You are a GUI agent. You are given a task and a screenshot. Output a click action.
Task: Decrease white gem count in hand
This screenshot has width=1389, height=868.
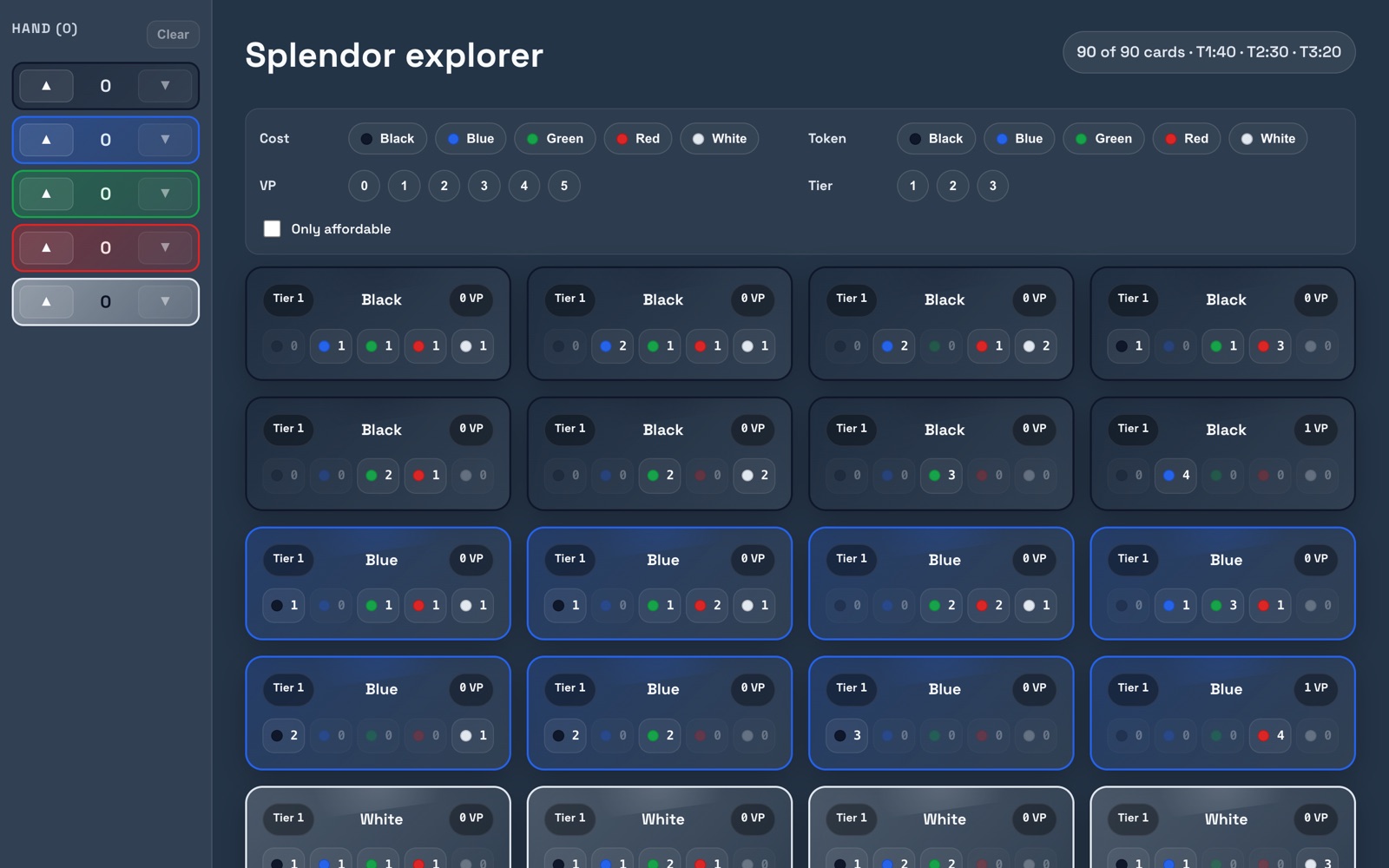point(165,302)
